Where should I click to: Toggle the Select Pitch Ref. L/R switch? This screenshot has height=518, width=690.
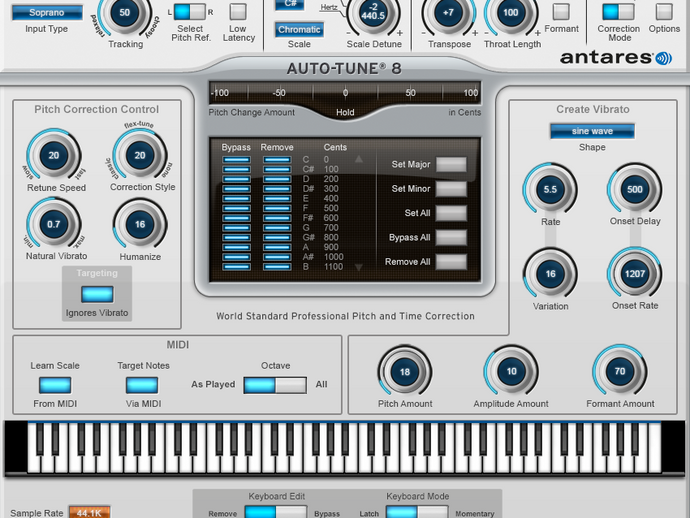pos(190,12)
